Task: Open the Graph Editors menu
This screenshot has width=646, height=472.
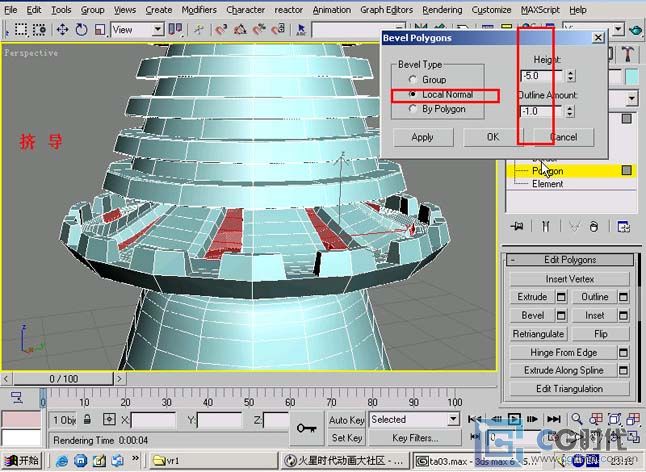Action: point(386,10)
